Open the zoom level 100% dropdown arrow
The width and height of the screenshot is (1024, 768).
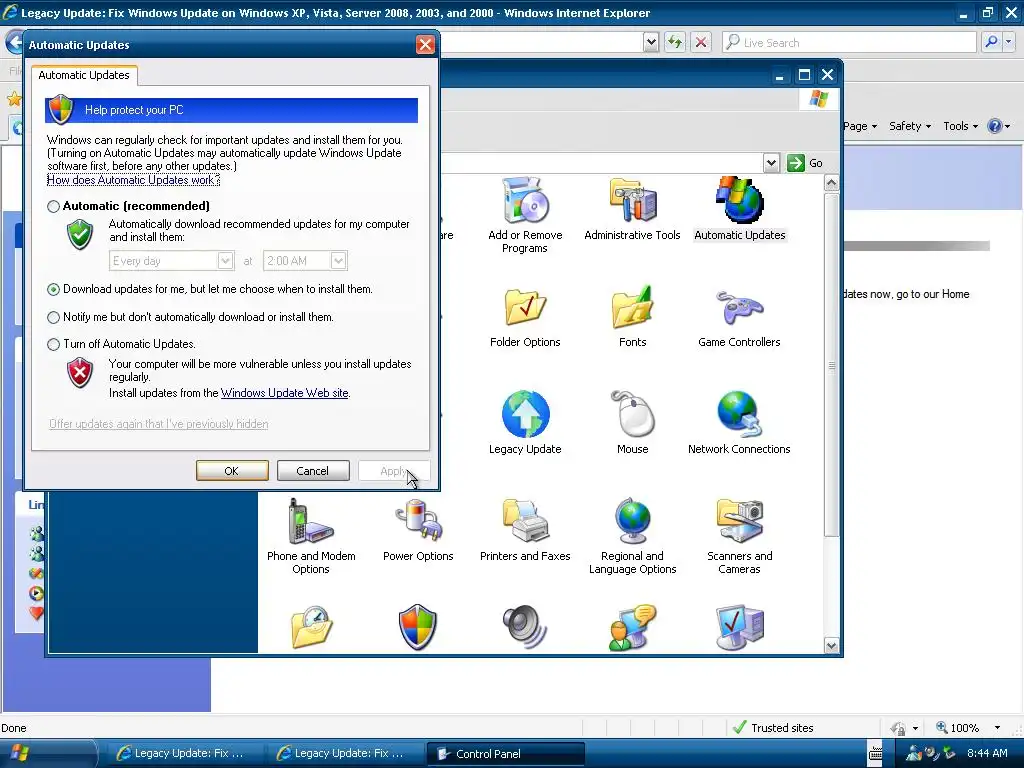click(x=997, y=728)
